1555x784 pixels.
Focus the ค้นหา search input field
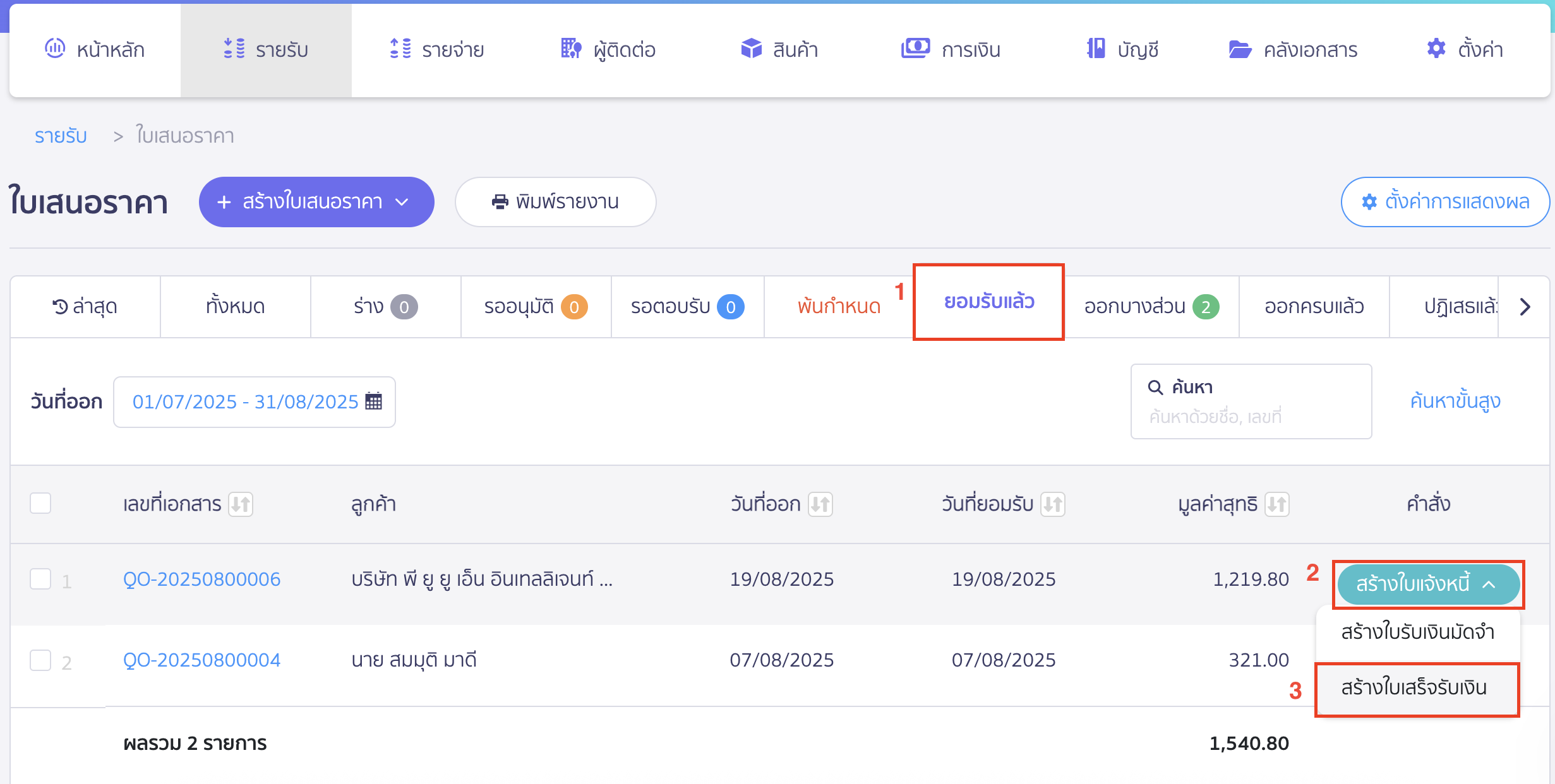coord(1251,401)
